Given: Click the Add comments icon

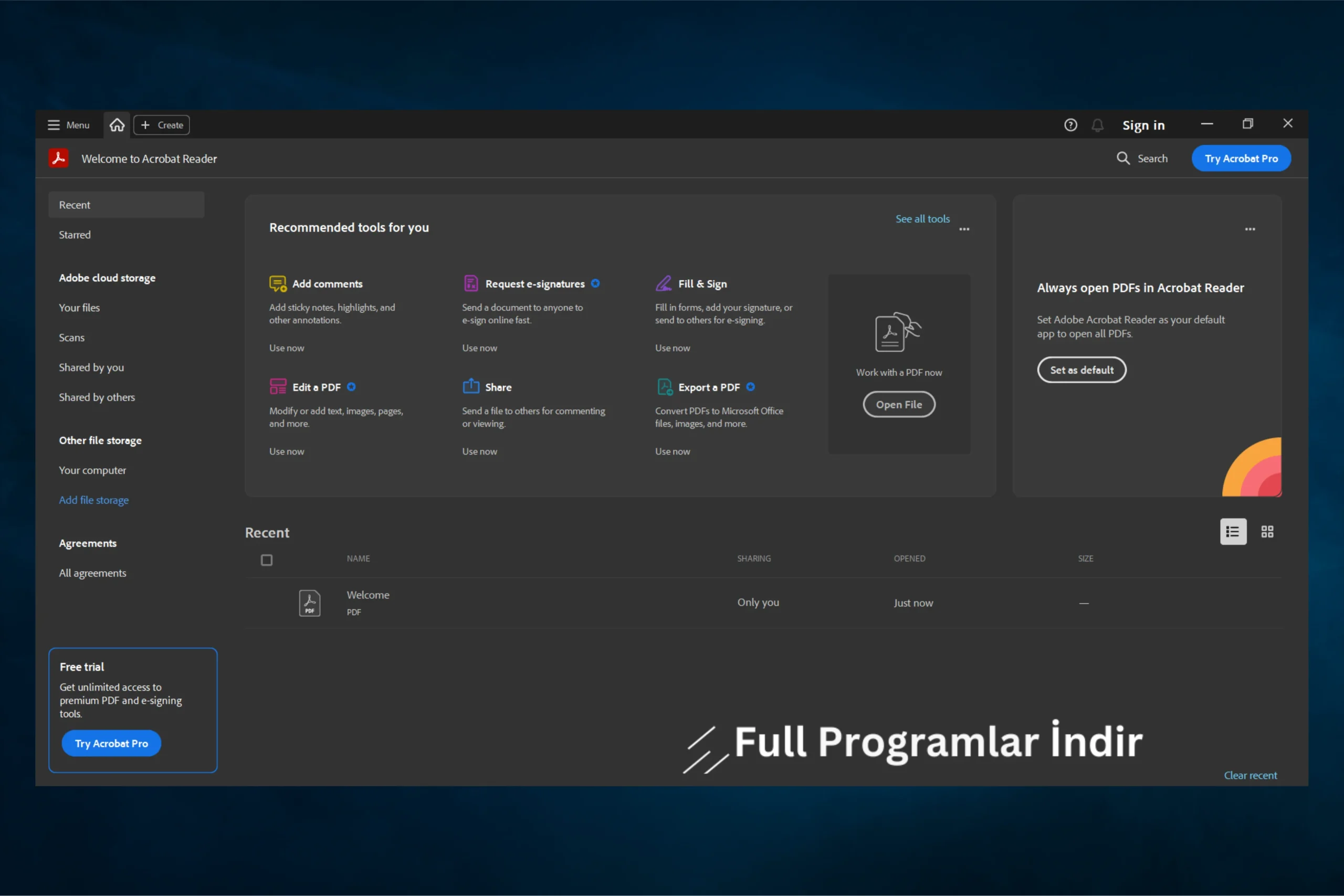Looking at the screenshot, I should [278, 283].
